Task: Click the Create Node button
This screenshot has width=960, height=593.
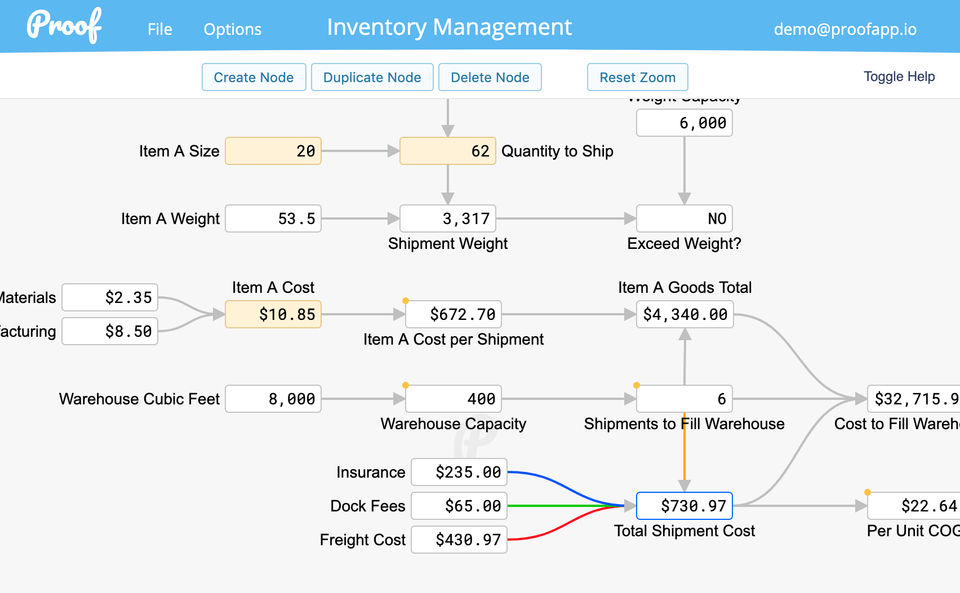Action: (x=253, y=77)
